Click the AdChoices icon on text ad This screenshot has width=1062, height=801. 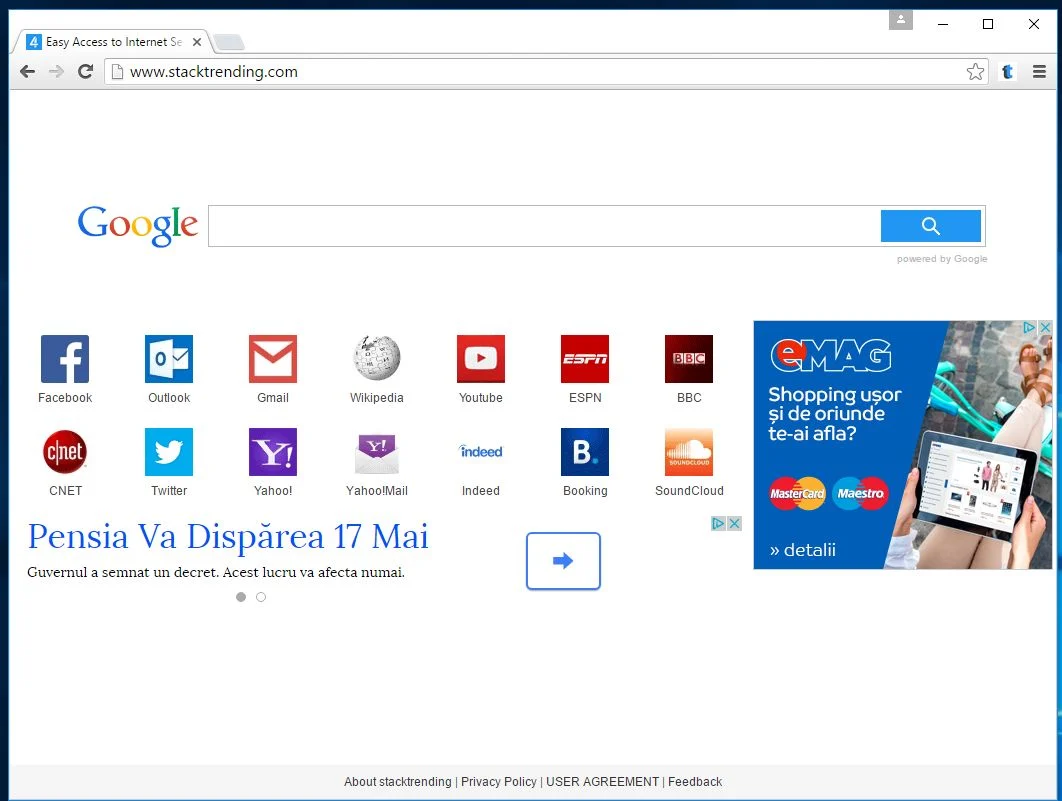pyautogui.click(x=719, y=523)
